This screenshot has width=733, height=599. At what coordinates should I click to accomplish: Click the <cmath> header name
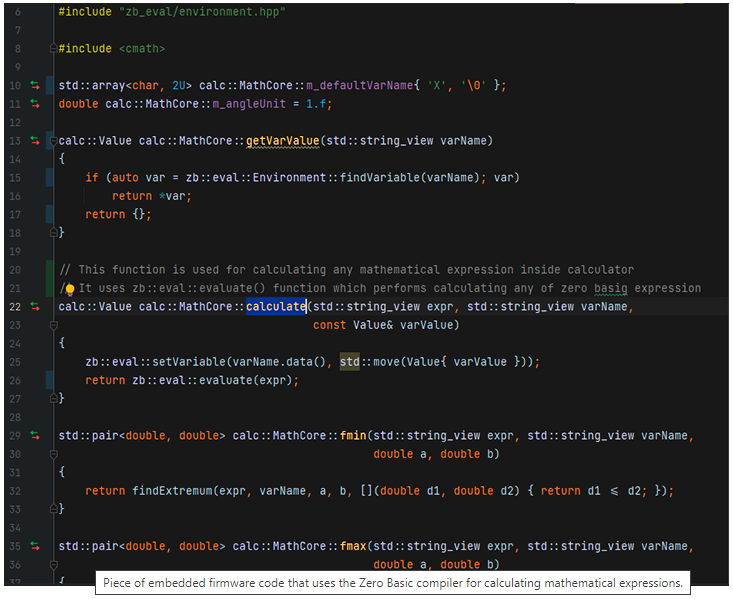point(142,49)
